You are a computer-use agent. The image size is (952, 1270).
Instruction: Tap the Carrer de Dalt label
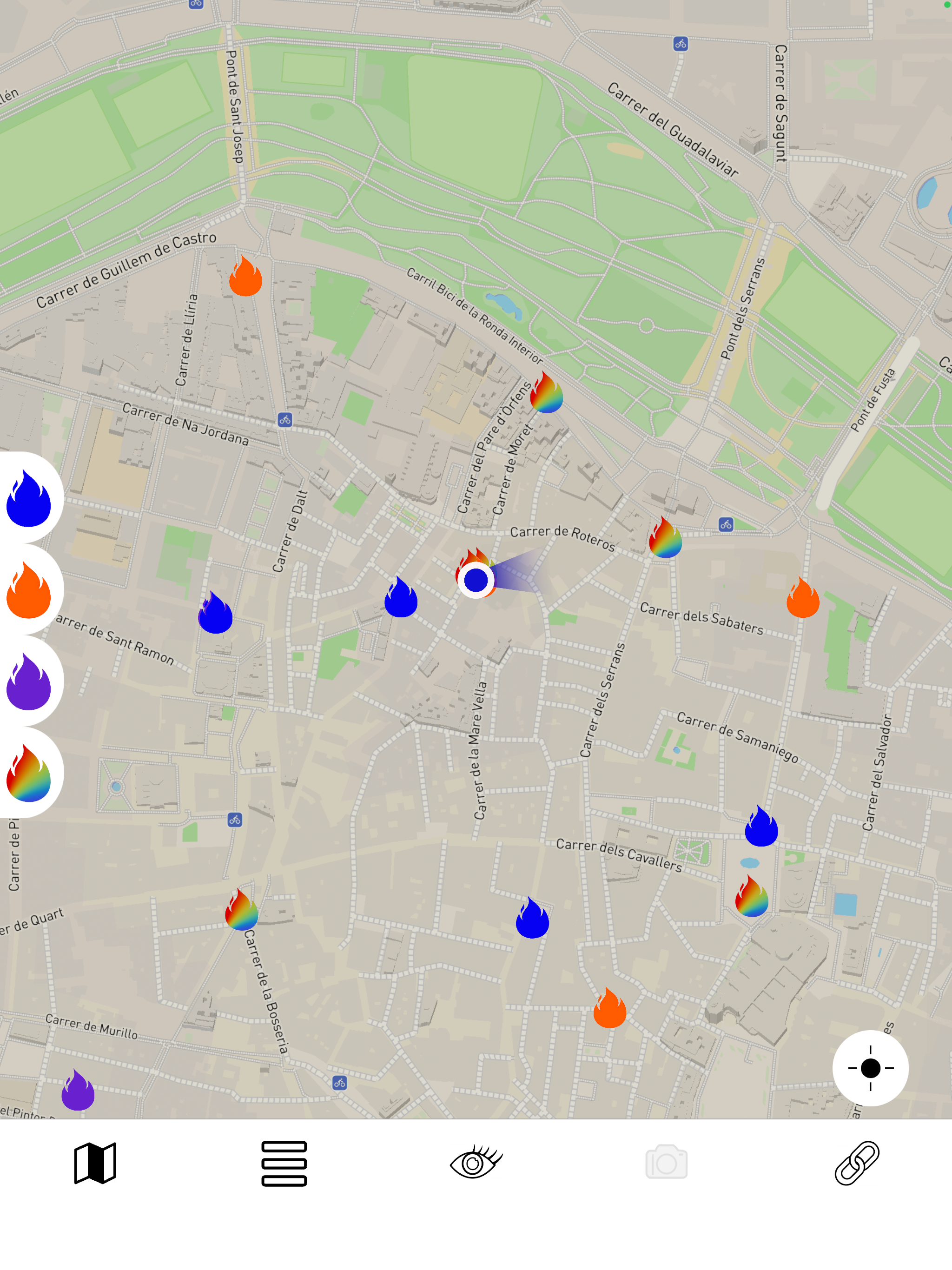tap(290, 532)
